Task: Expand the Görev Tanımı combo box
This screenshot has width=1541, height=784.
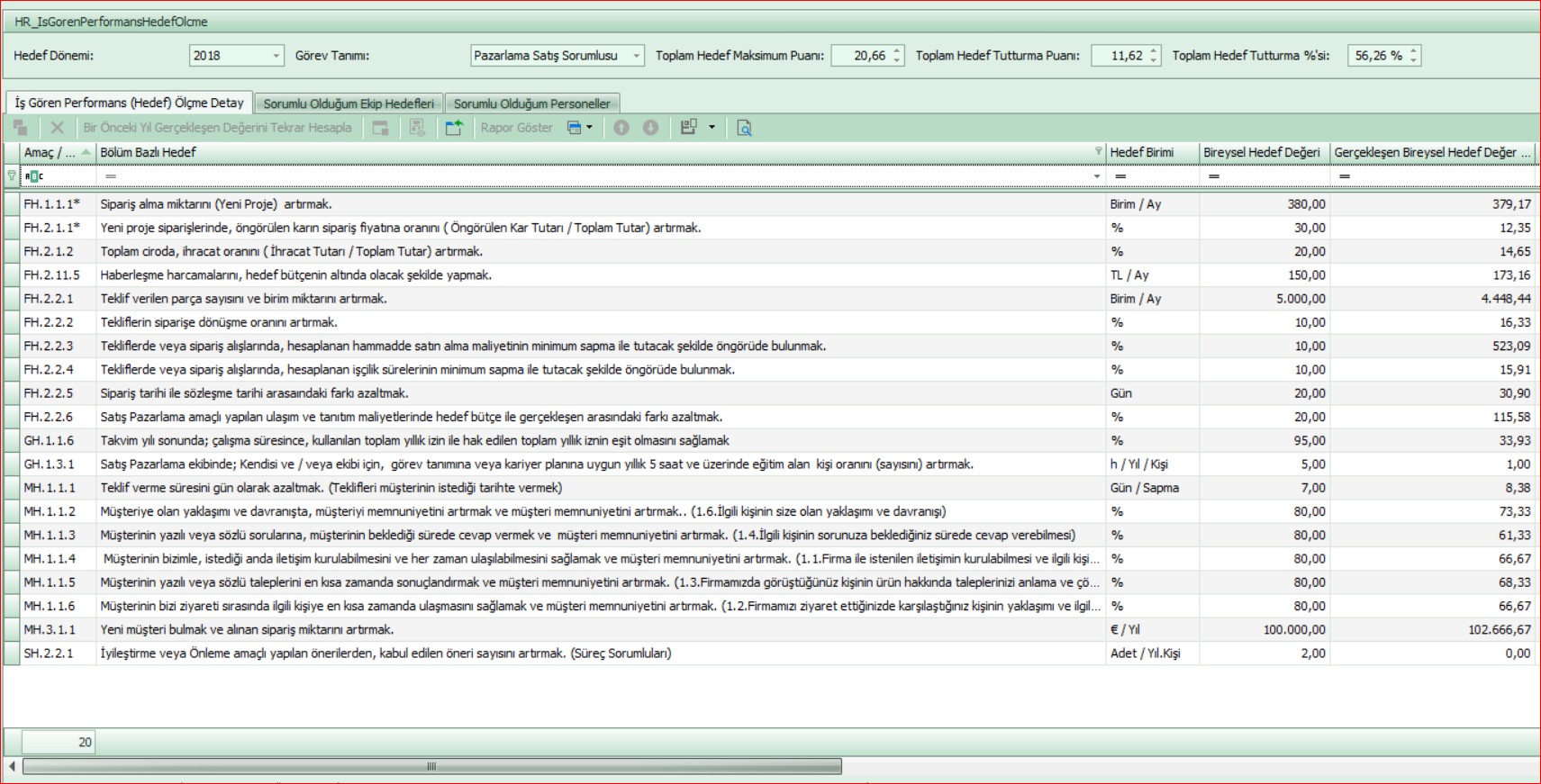Action: pos(636,56)
